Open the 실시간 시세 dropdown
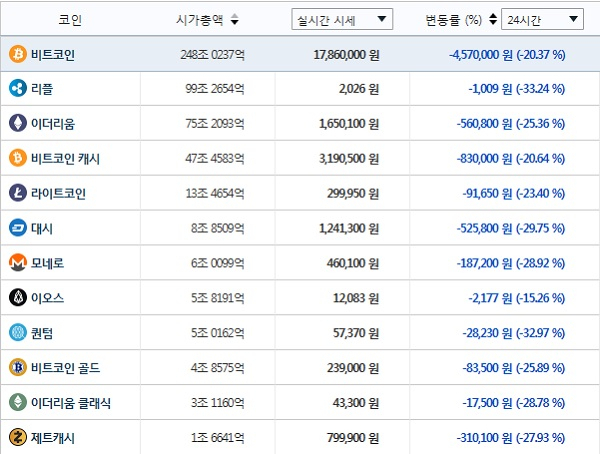600x454 pixels. (342, 19)
